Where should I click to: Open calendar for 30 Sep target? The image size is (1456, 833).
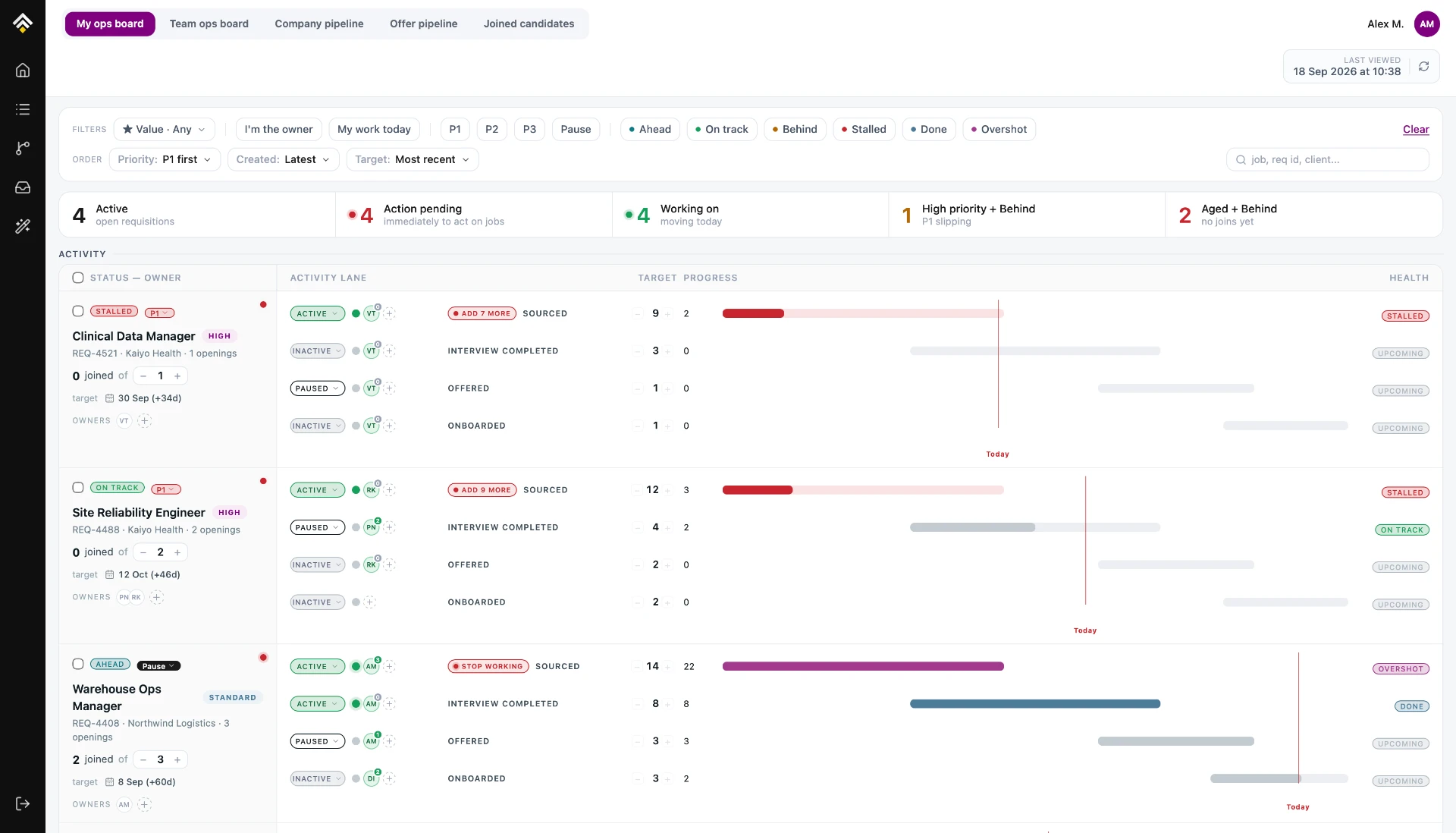pos(109,398)
